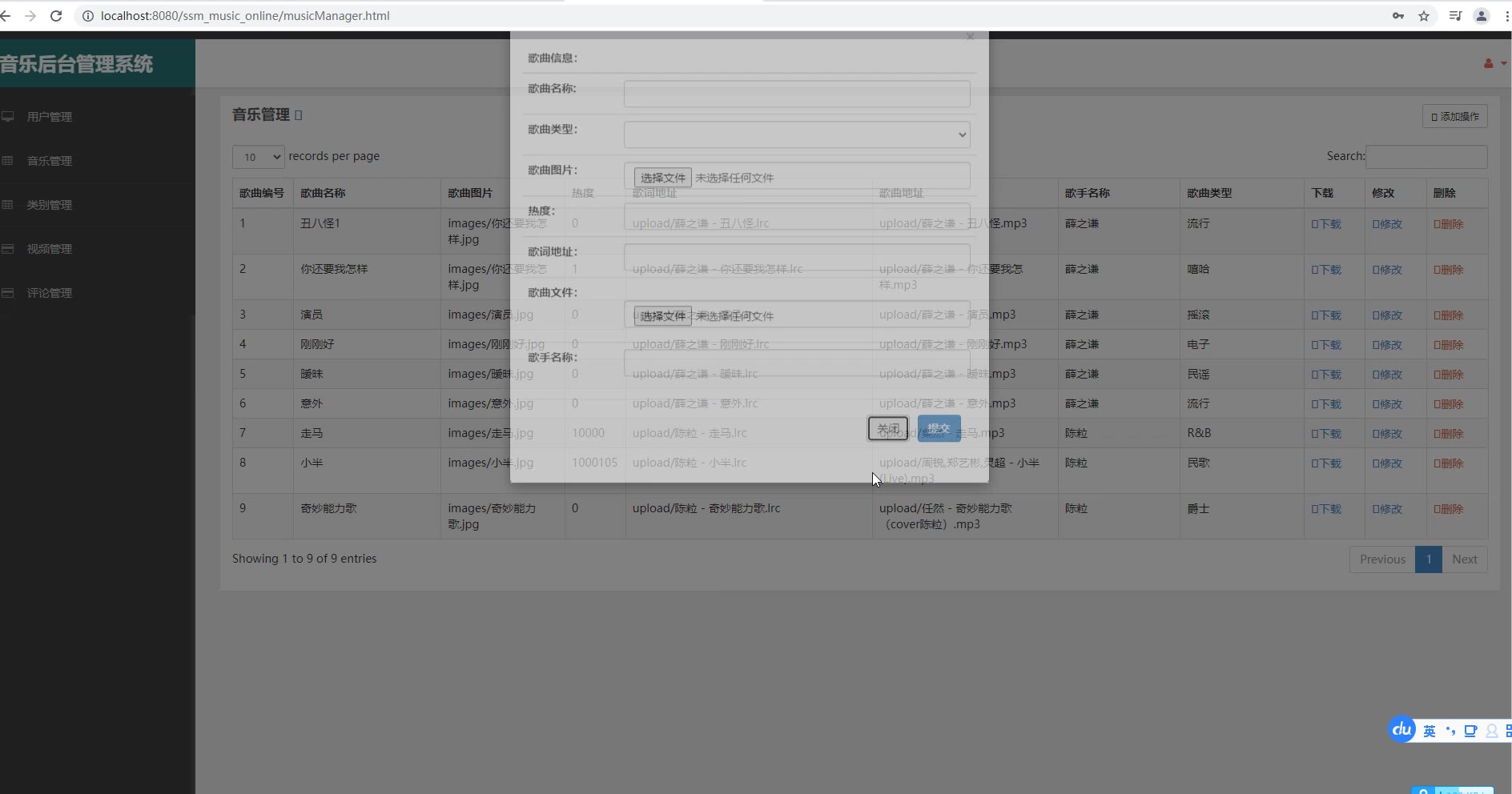Select page 1 in pagination
Screen dimensions: 1512x794
coord(1429,559)
